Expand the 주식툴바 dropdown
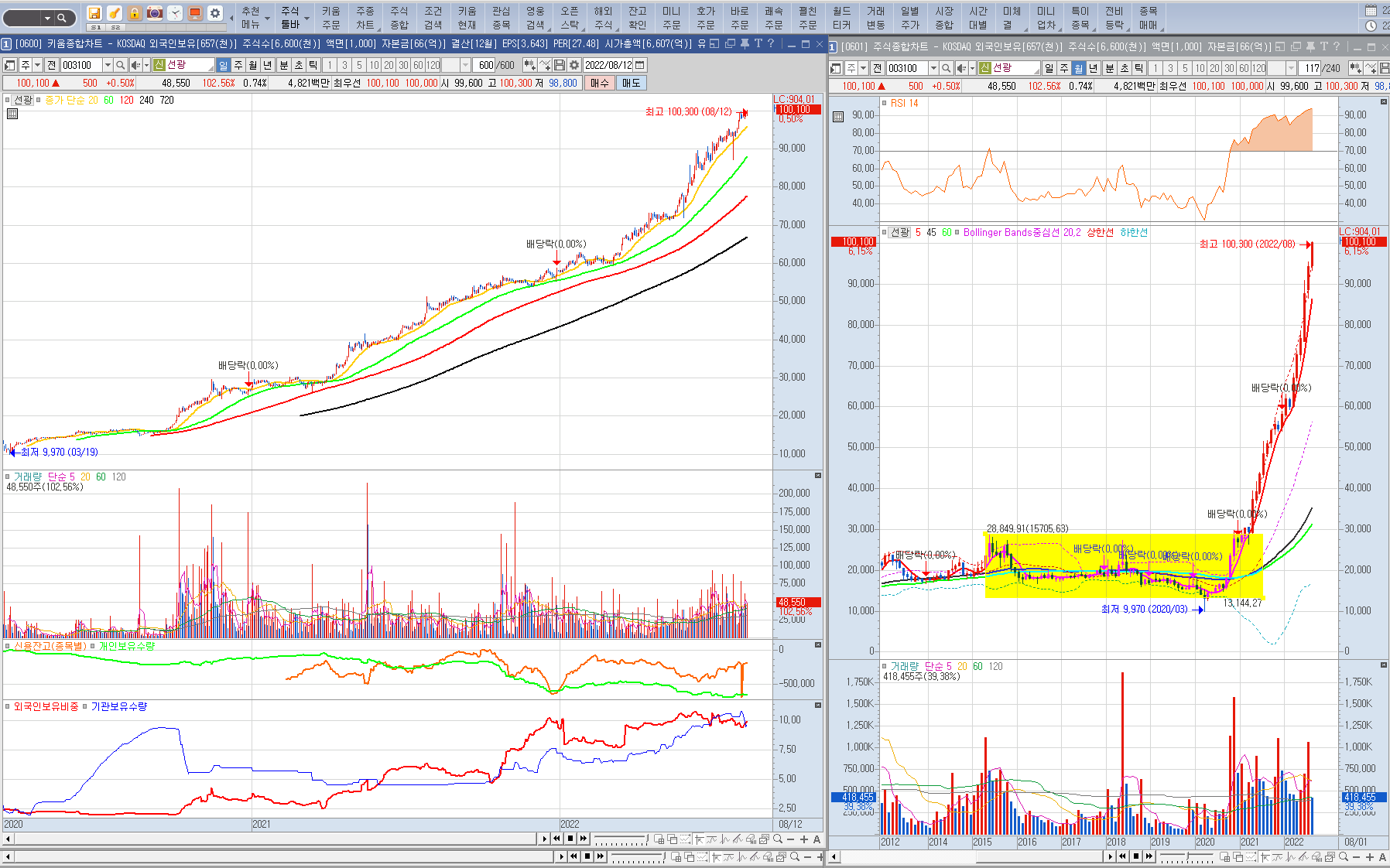 [x=294, y=18]
